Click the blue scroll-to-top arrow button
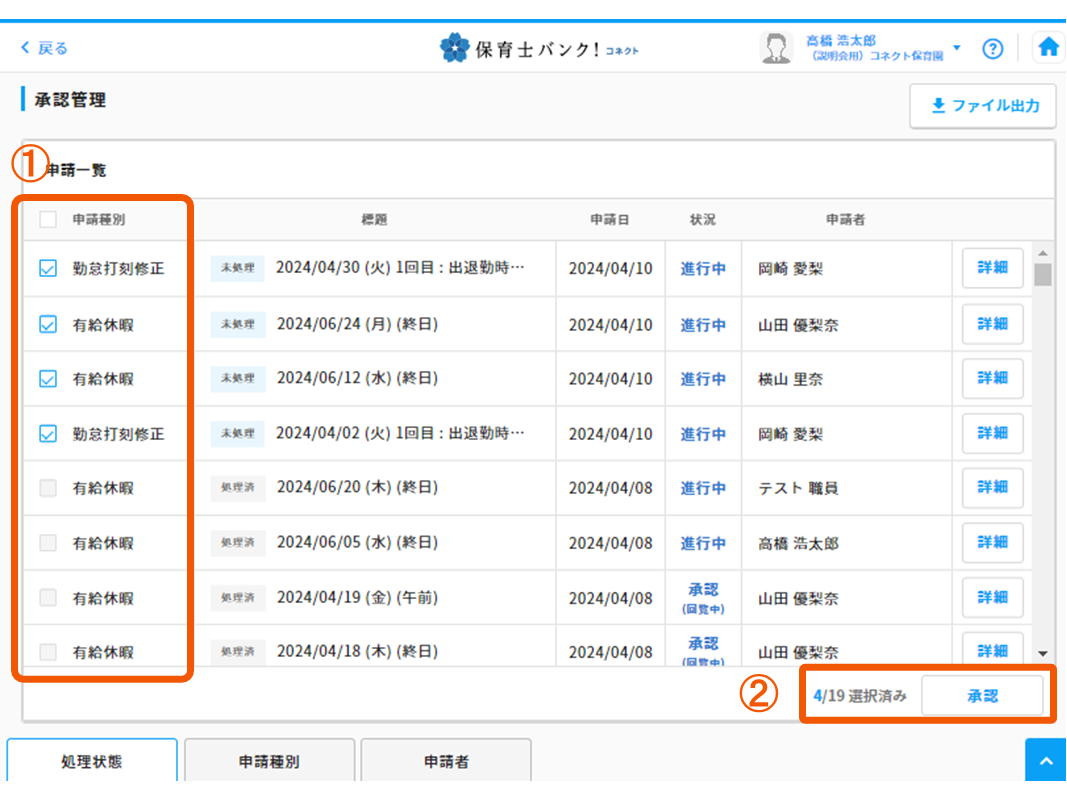 click(x=1046, y=761)
